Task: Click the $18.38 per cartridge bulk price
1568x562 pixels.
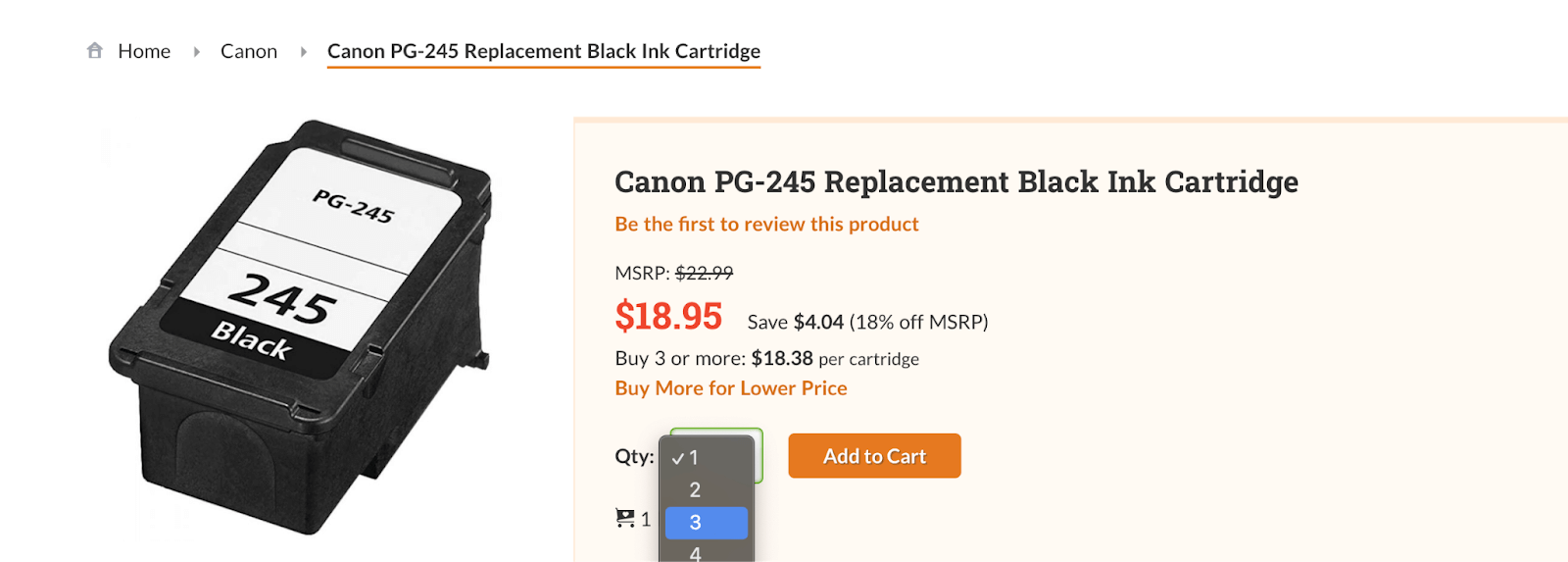Action: click(x=782, y=359)
